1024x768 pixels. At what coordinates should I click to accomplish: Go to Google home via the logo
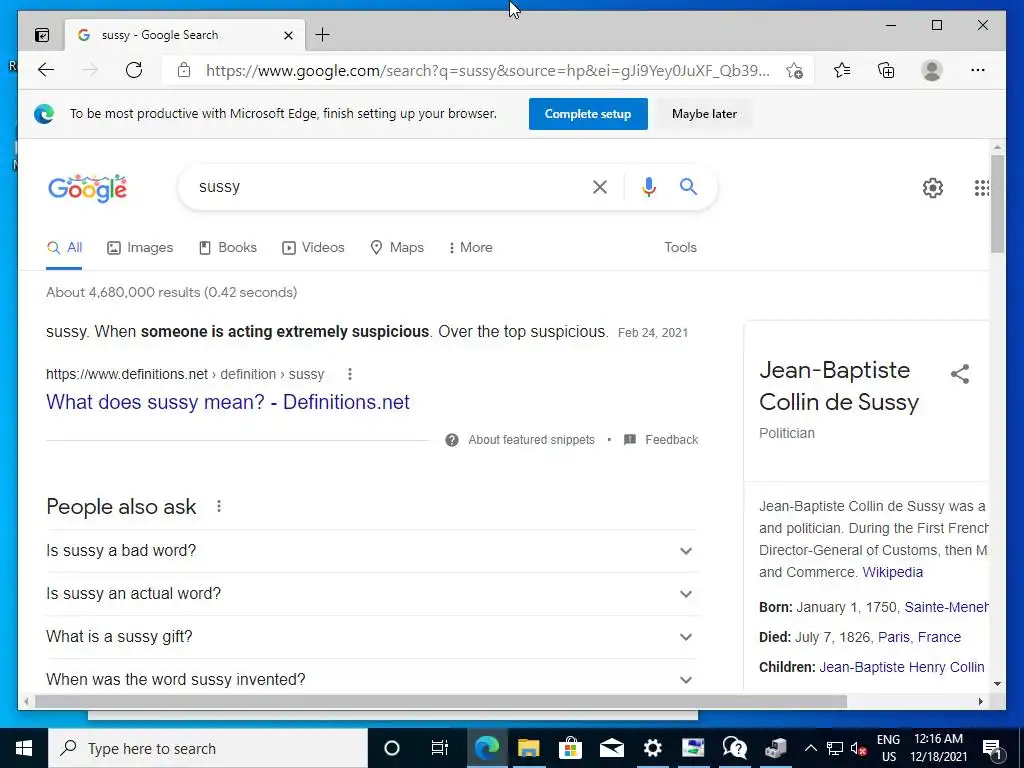pyautogui.click(x=88, y=188)
